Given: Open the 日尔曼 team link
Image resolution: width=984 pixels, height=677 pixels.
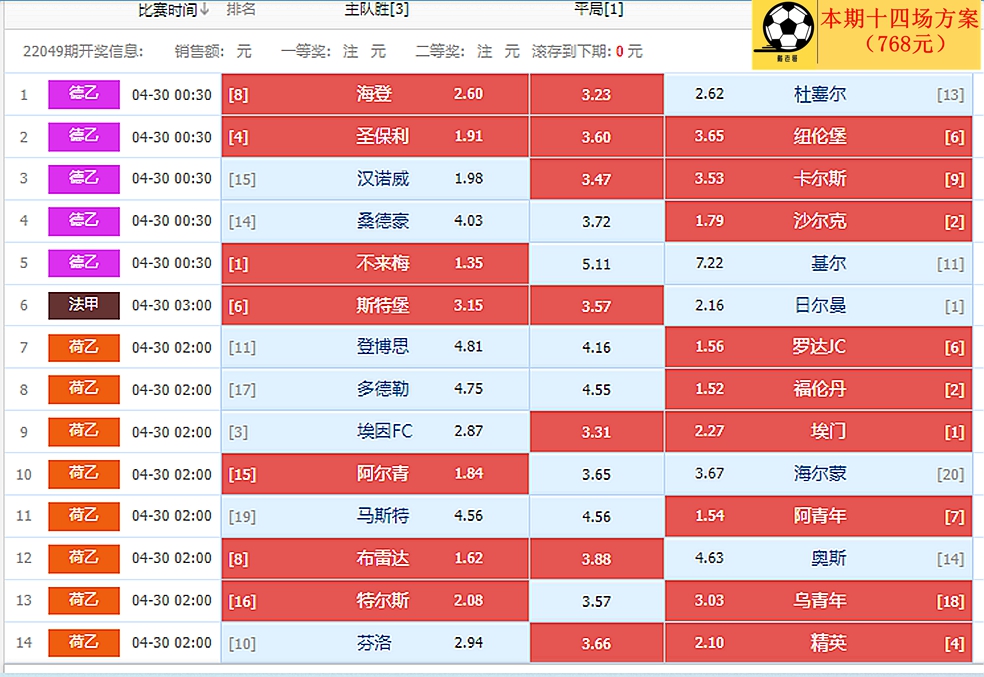Looking at the screenshot, I should click(x=820, y=306).
